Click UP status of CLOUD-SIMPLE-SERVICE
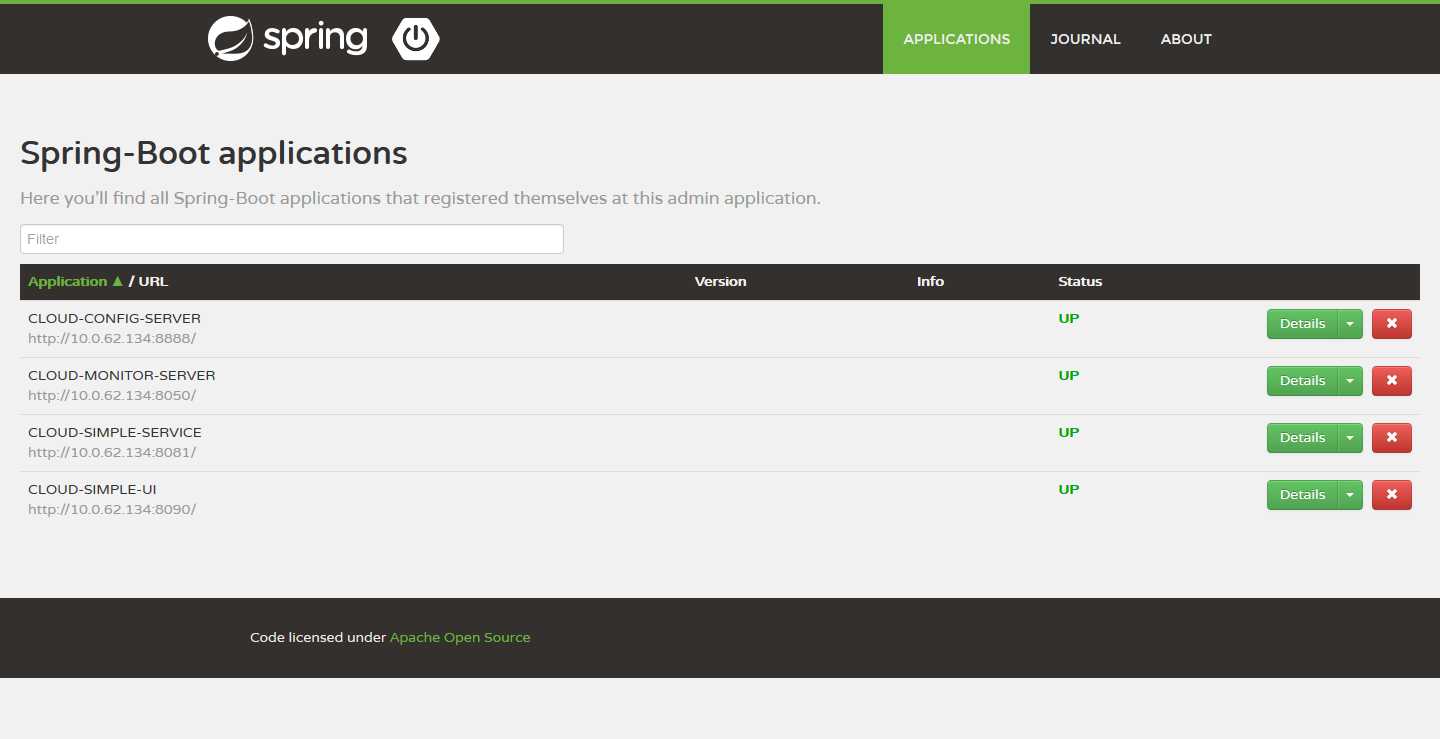 tap(1069, 433)
